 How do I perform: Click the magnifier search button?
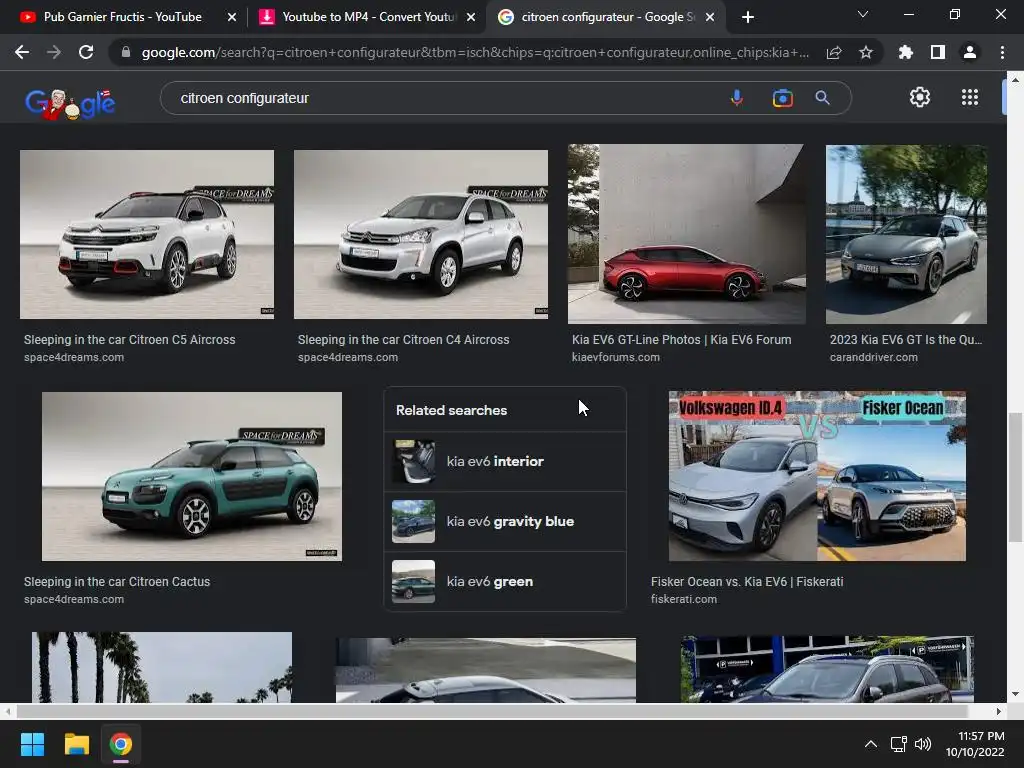(822, 98)
